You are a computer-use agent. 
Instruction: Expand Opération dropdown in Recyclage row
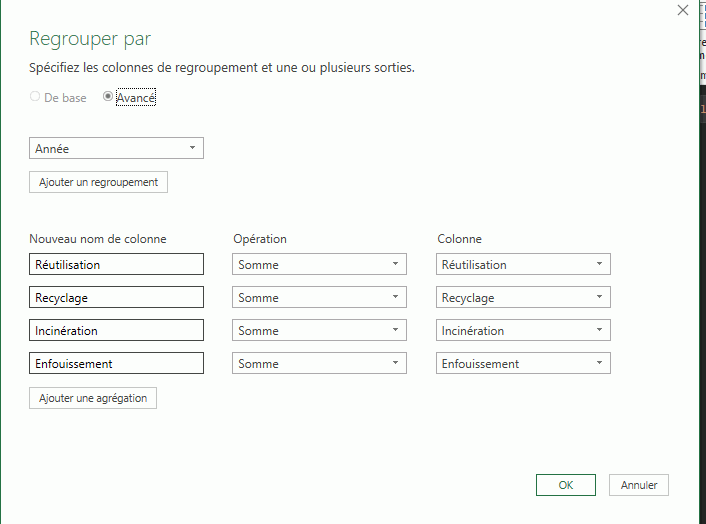(x=319, y=298)
